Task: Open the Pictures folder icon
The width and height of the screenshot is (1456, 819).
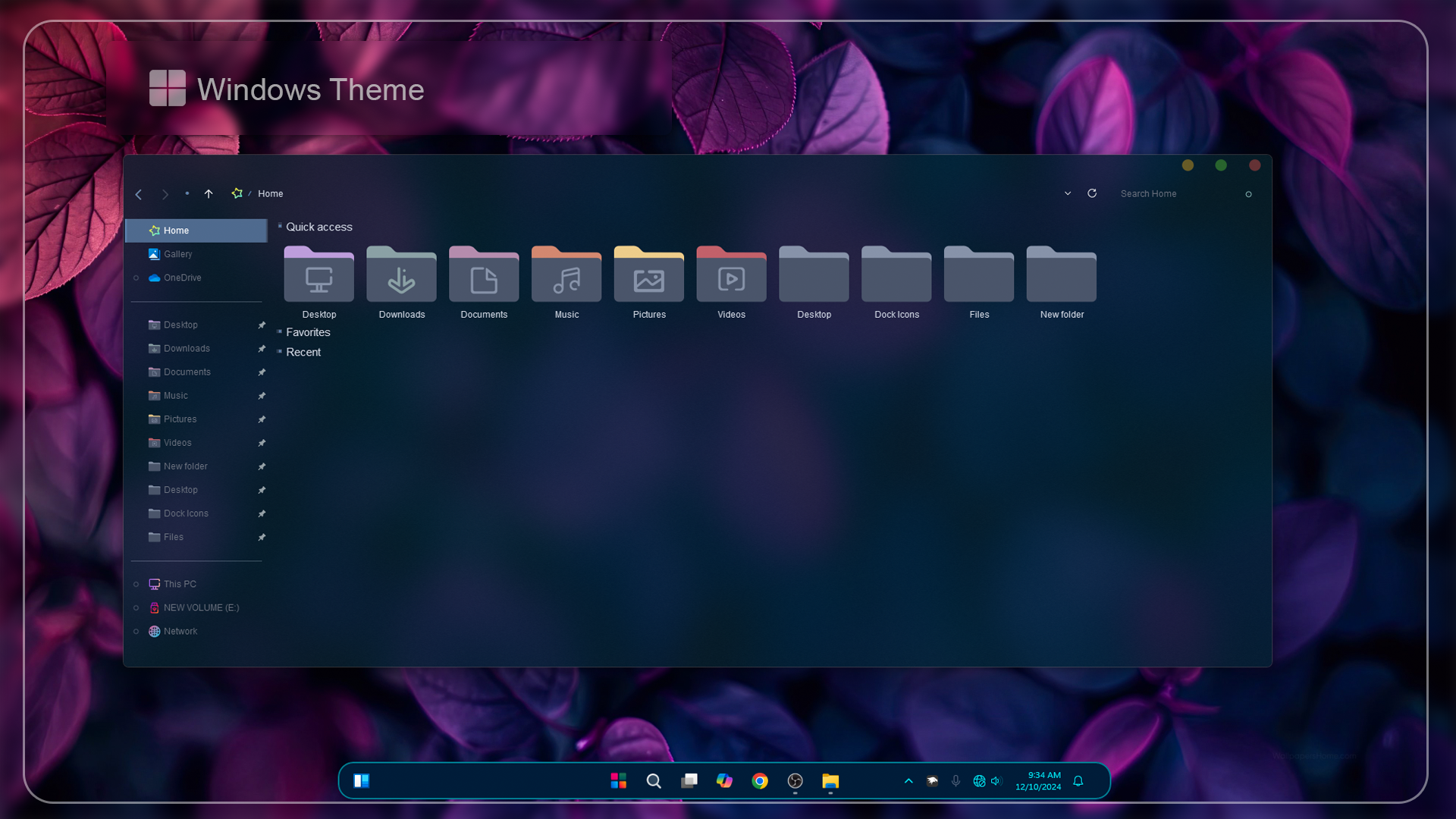Action: 649,274
